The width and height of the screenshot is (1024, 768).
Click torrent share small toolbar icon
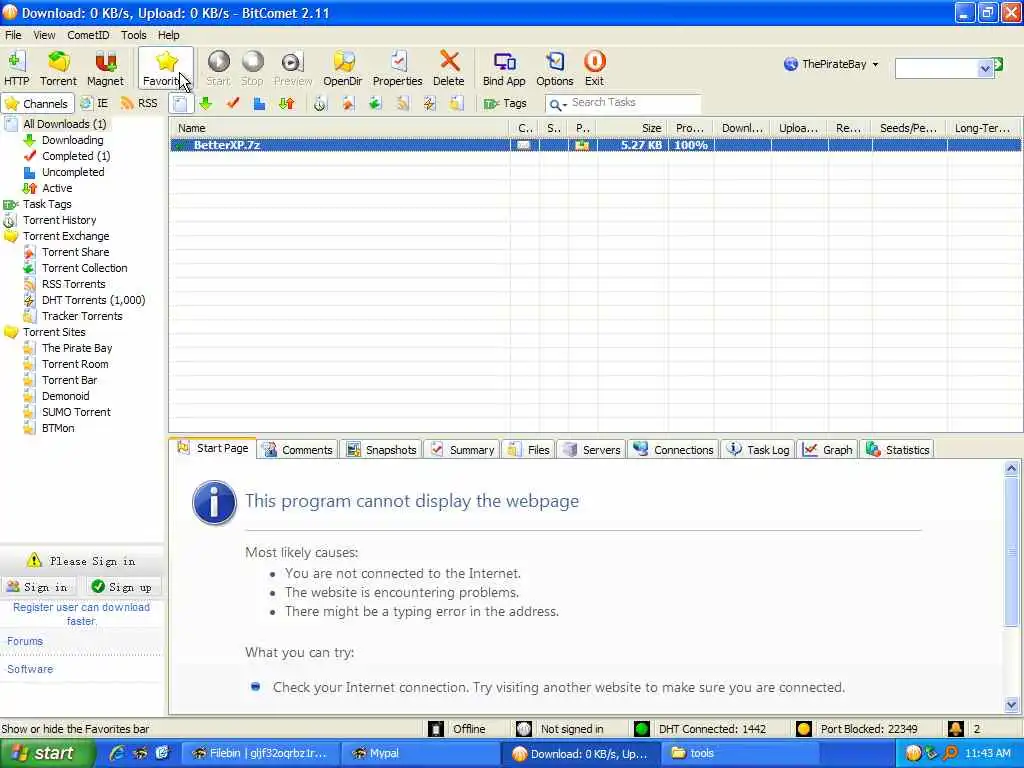tap(348, 103)
